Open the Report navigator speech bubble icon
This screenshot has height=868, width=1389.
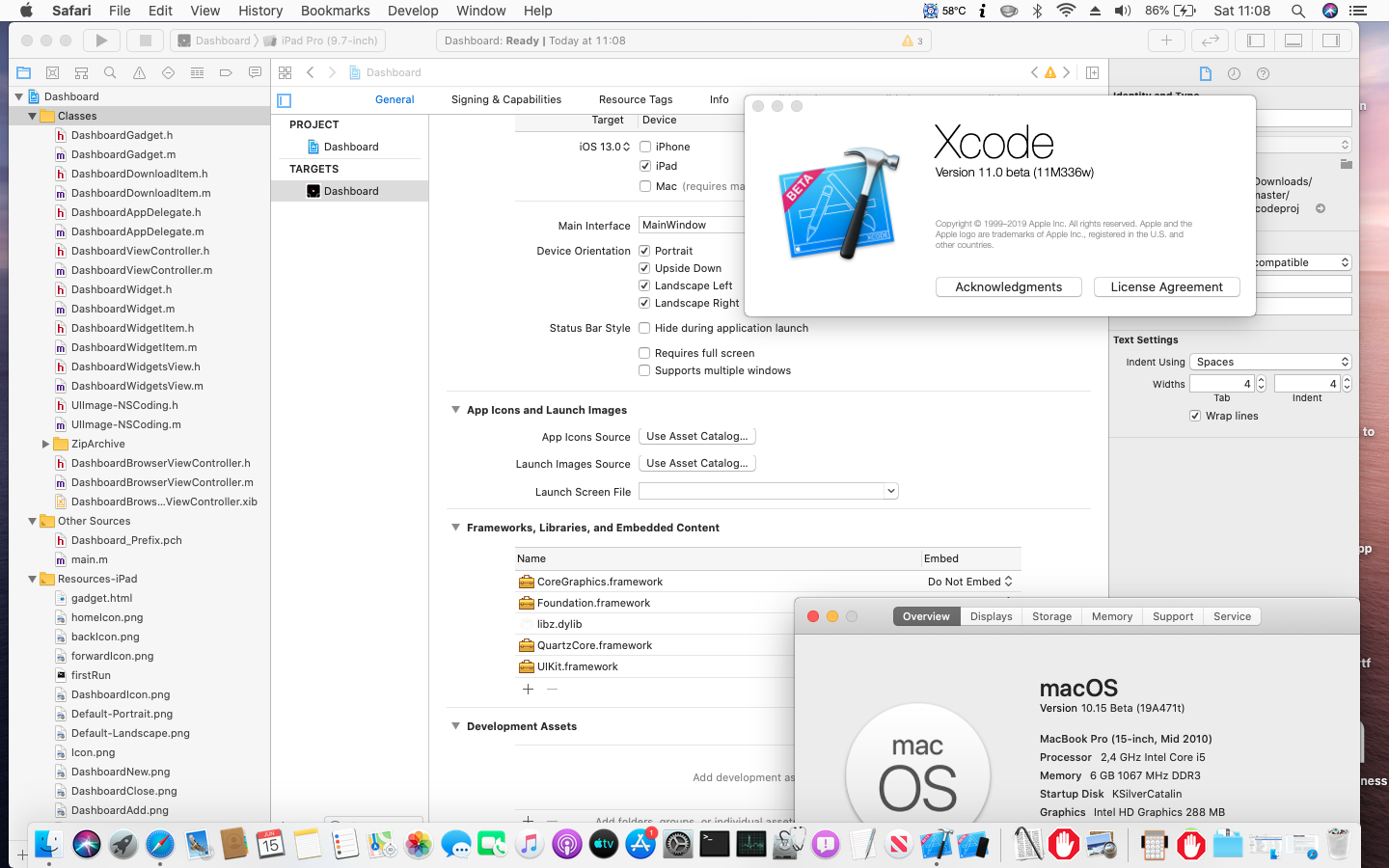tap(255, 72)
